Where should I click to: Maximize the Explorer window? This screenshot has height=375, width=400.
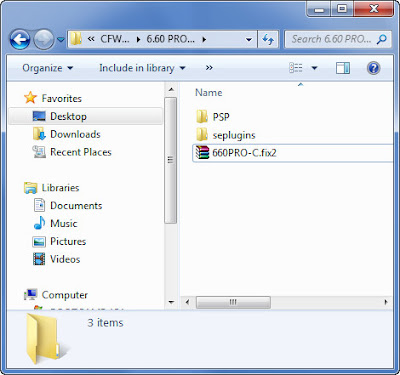coord(341,9)
